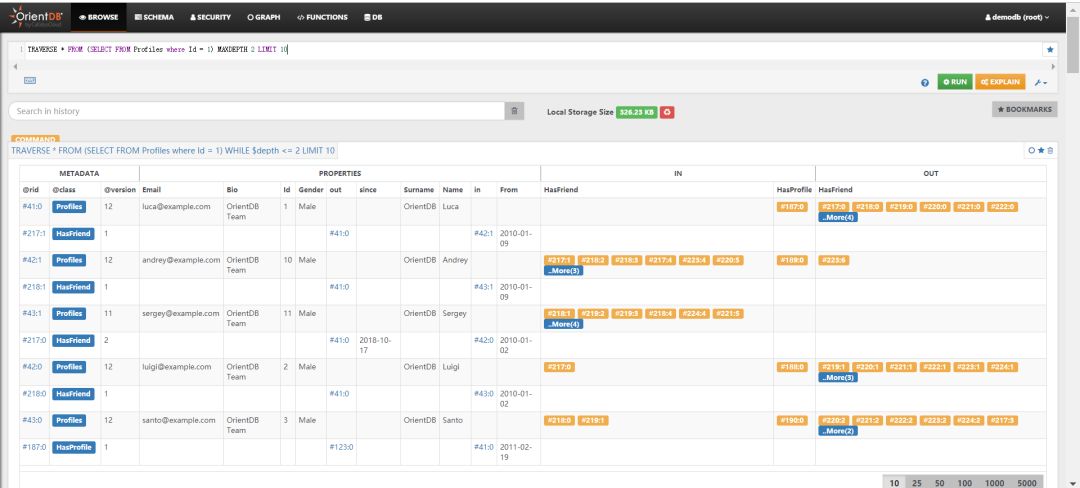Open the wrench settings dropdown
Viewport: 1080px width, 488px height.
coord(1040,83)
